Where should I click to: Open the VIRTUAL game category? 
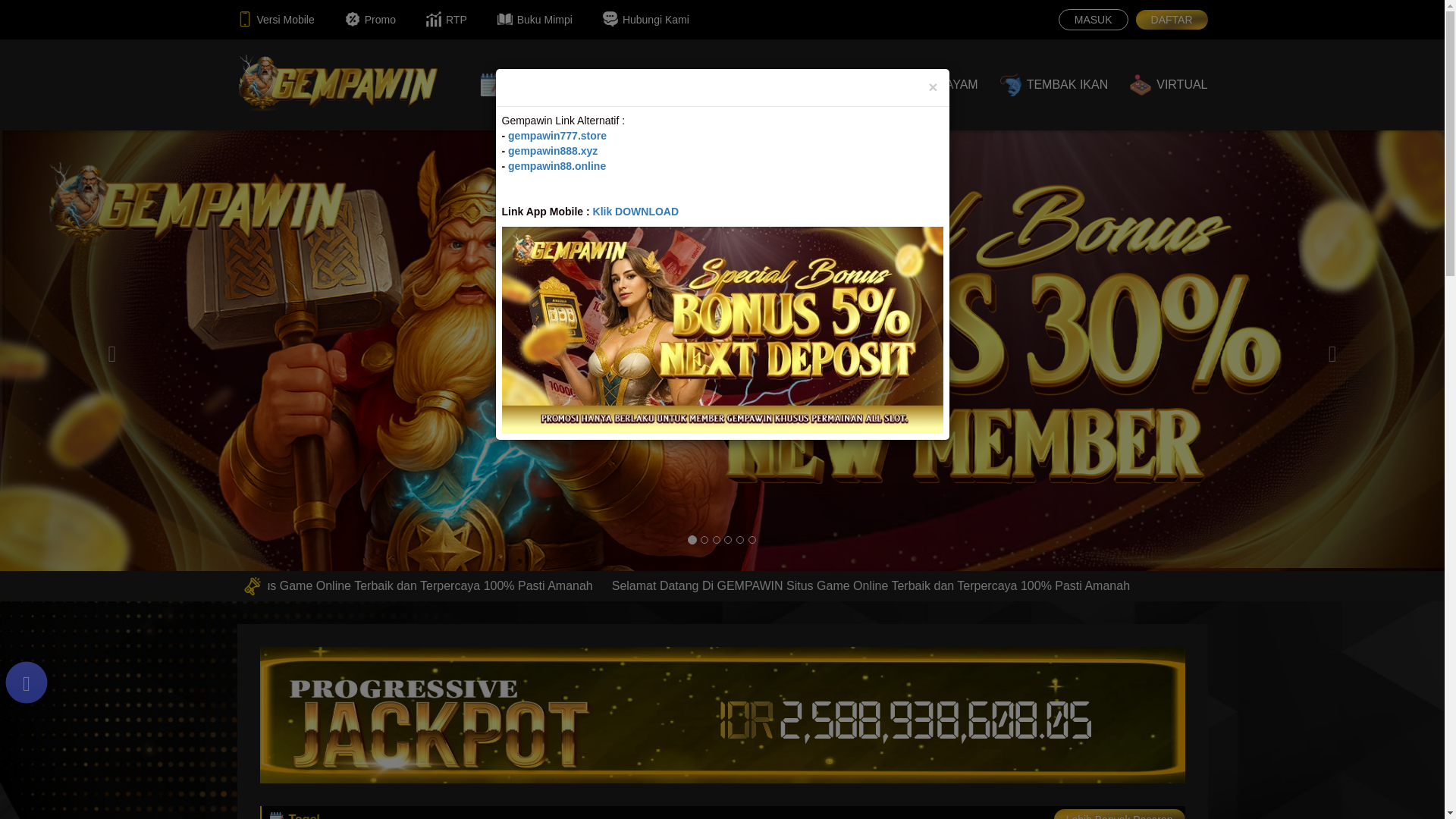click(1168, 85)
